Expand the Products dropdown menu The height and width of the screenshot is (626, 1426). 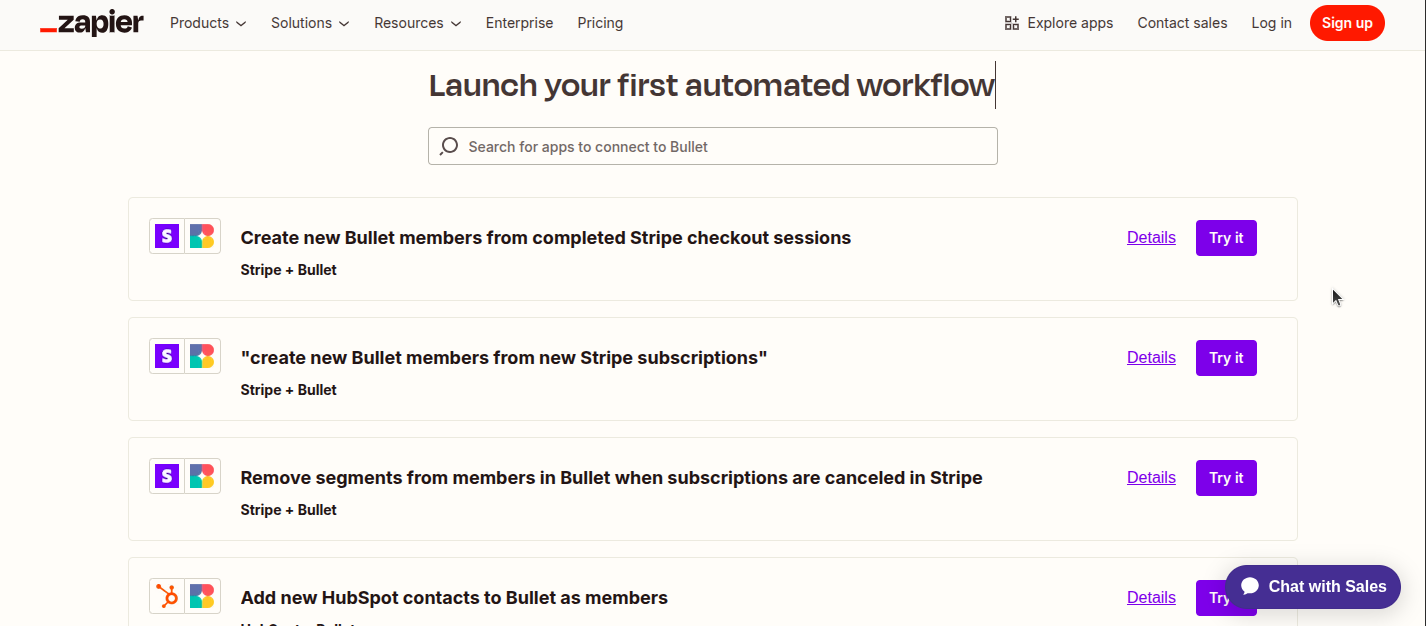(208, 23)
